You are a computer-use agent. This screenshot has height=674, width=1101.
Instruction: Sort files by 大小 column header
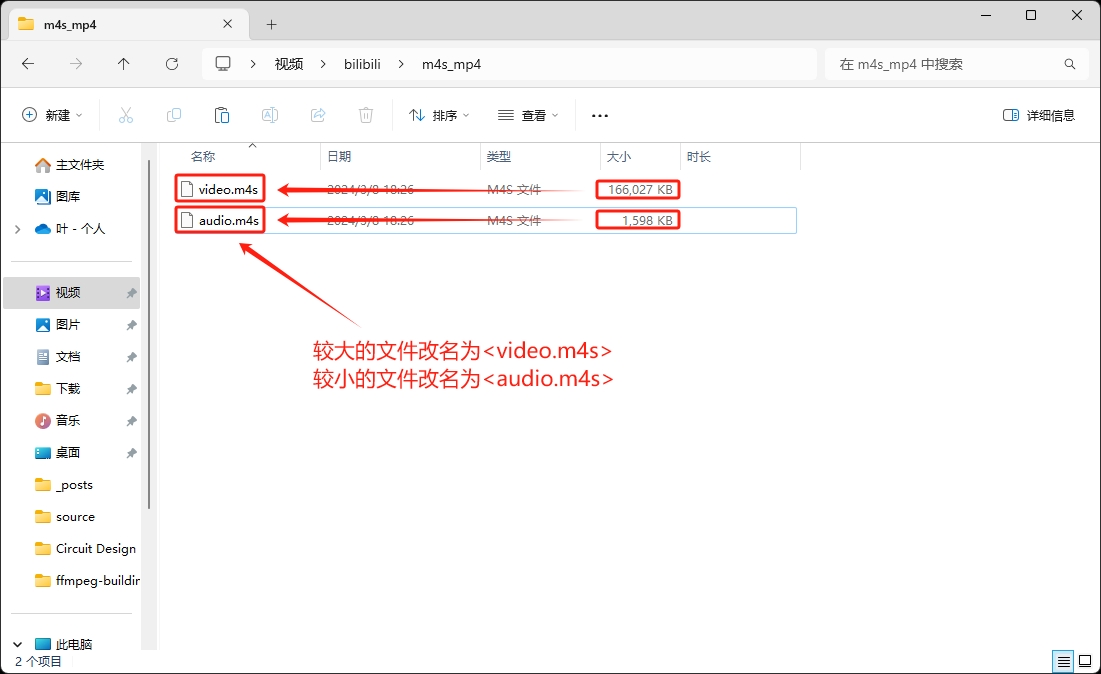click(x=619, y=157)
